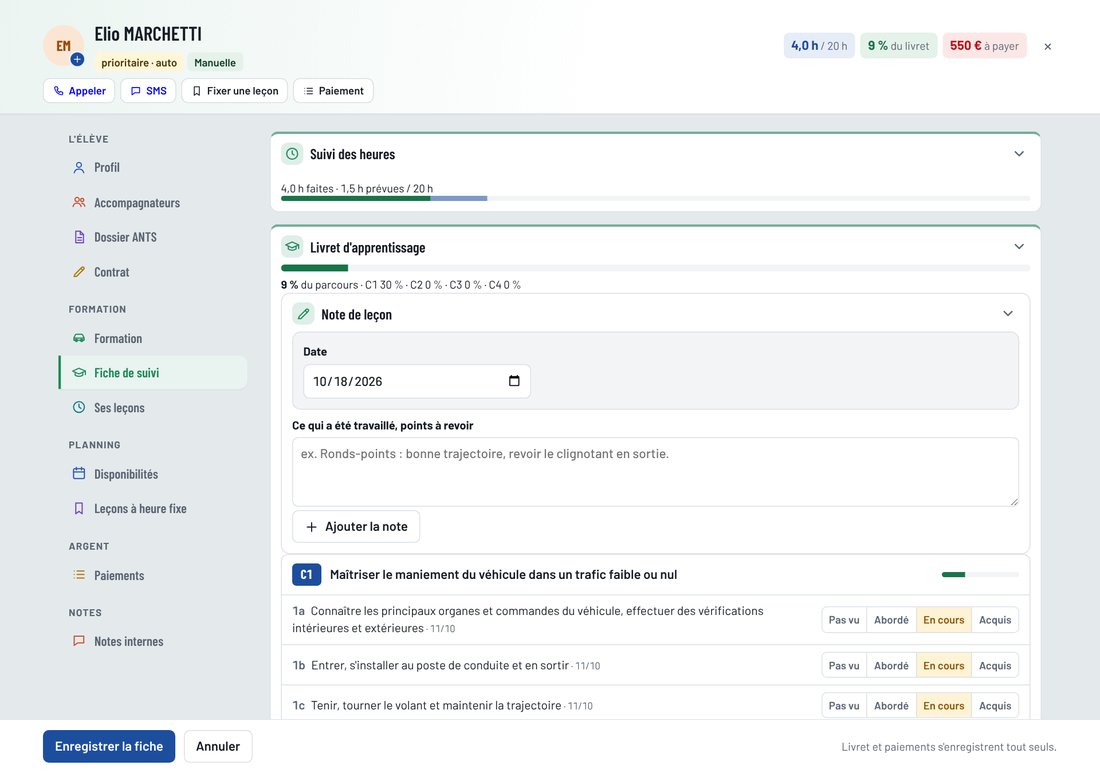Image resolution: width=1100 pixels, height=773 pixels.
Task: Open Leçons à heure fixe
Action: point(153,509)
